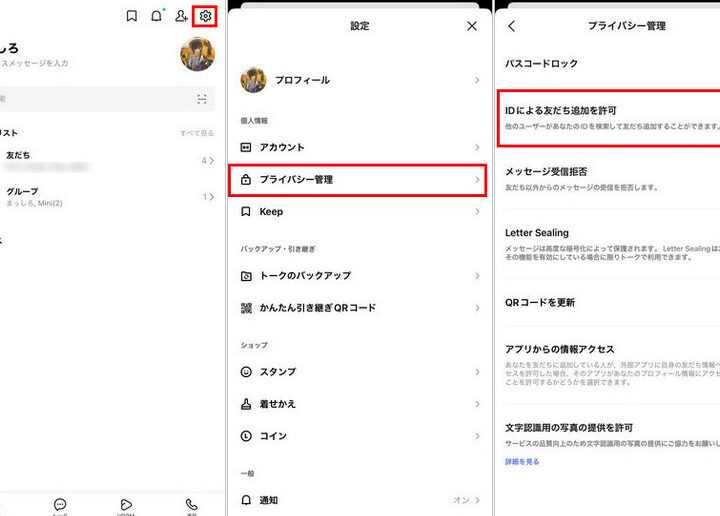Open settings via the gear icon
The image size is (720, 516).
coord(205,16)
